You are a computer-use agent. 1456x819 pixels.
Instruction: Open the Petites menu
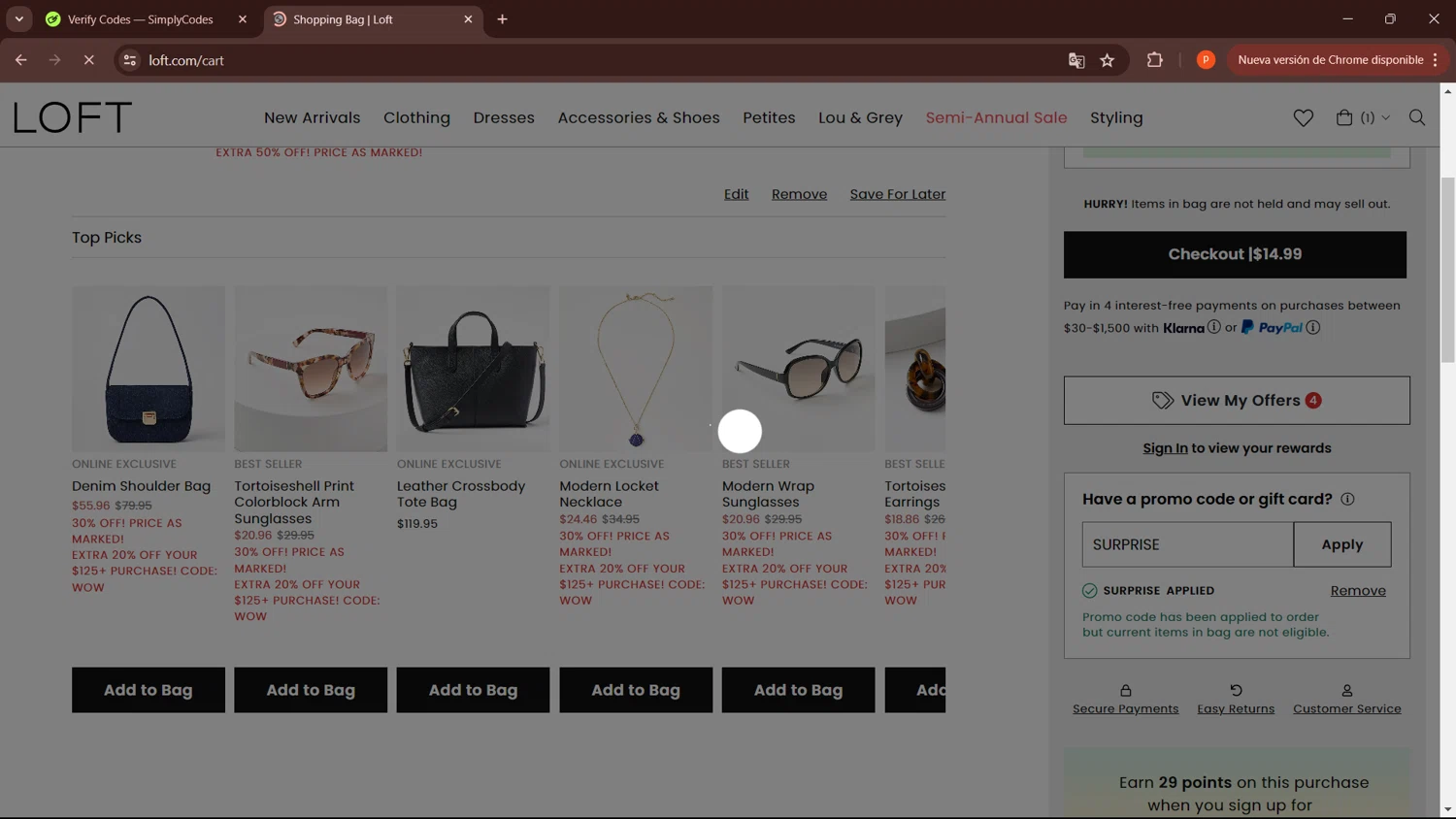pyautogui.click(x=769, y=117)
